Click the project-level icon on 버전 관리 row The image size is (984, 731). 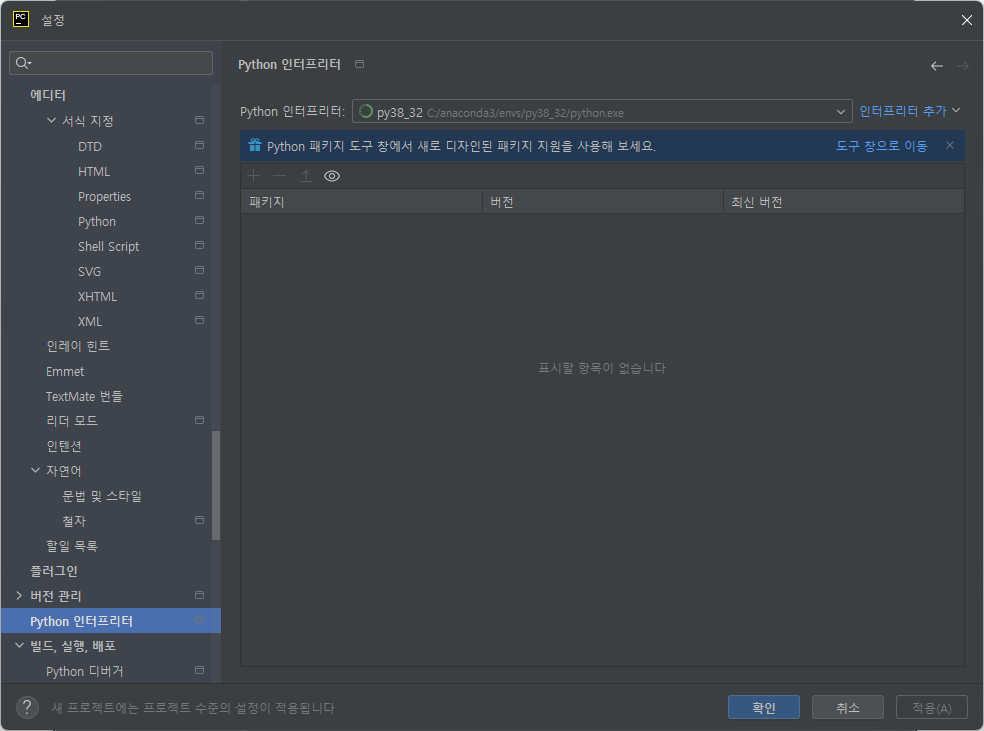tap(200, 595)
